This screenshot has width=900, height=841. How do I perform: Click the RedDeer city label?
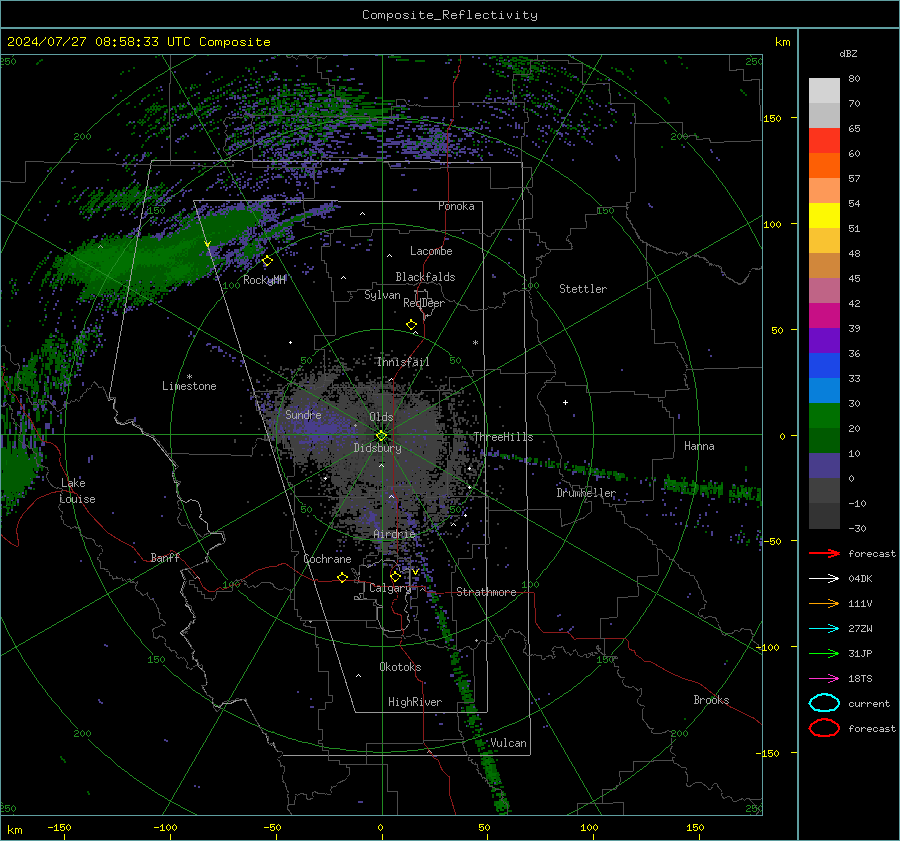[424, 303]
